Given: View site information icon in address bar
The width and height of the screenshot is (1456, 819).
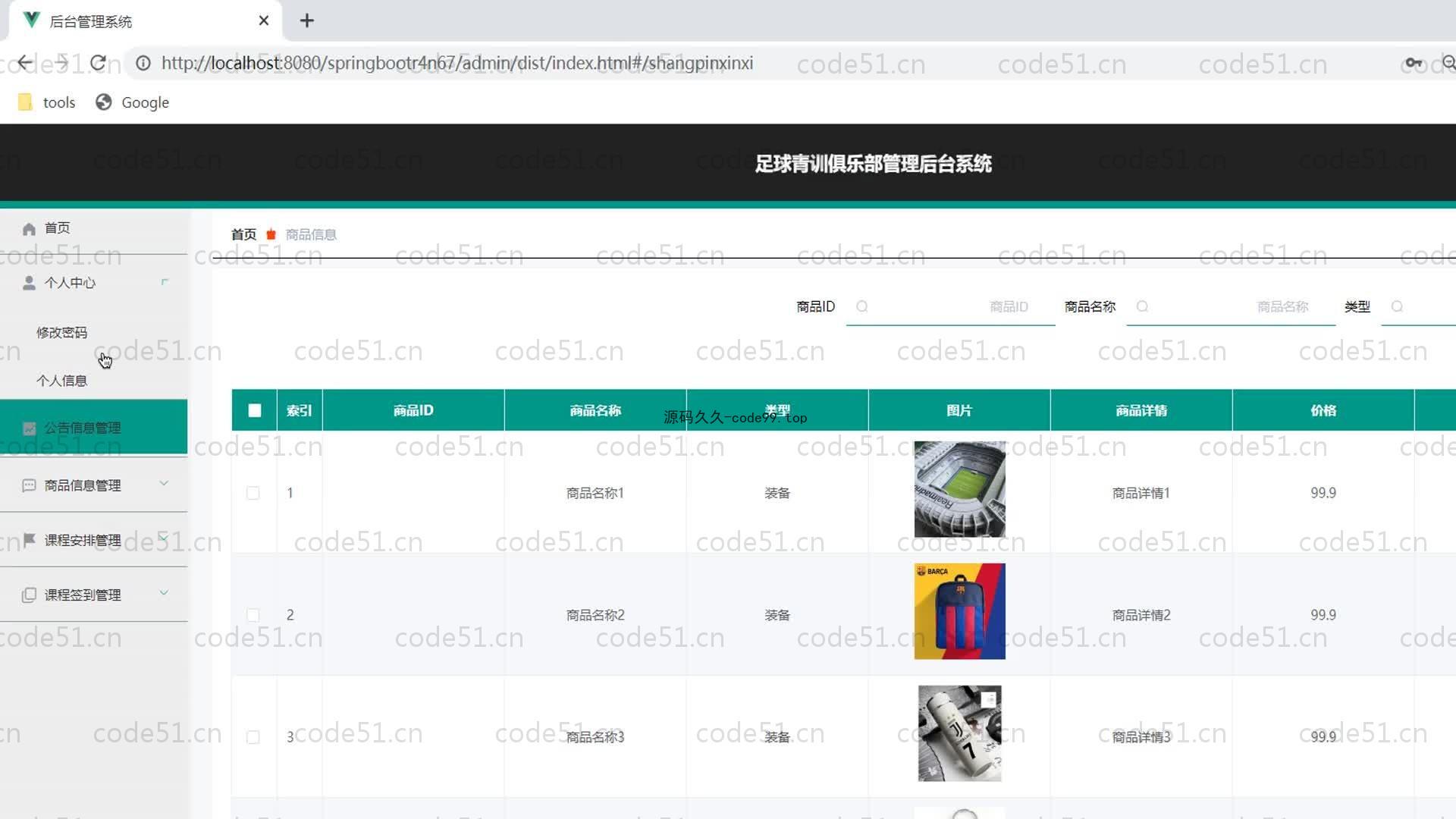Looking at the screenshot, I should tap(143, 63).
